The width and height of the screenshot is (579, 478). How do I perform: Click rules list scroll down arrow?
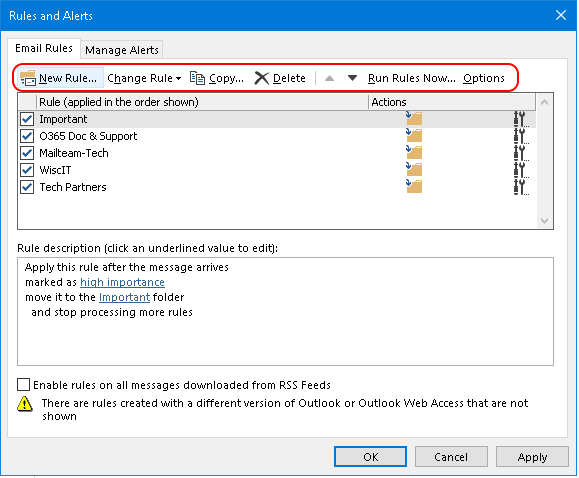[544, 221]
